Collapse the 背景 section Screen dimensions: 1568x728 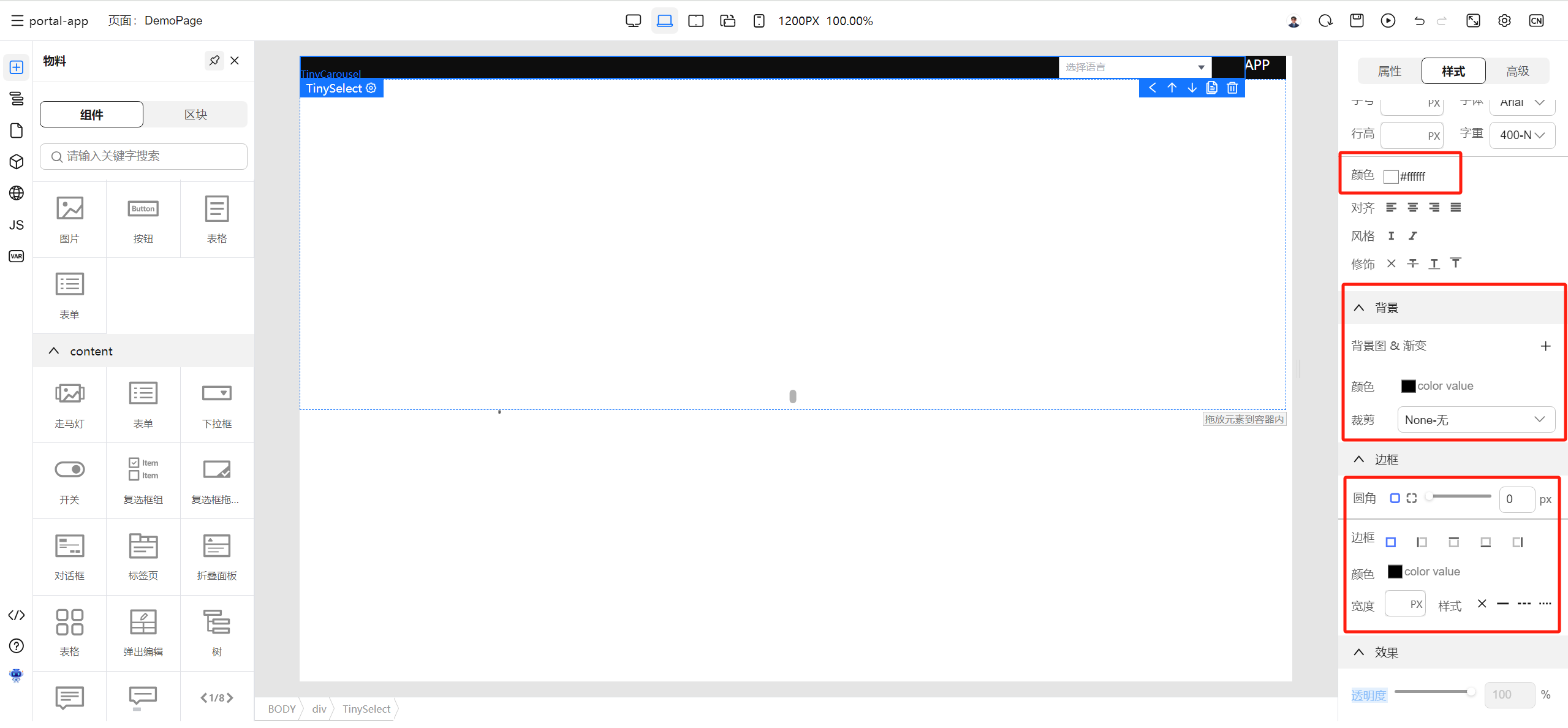1359,308
